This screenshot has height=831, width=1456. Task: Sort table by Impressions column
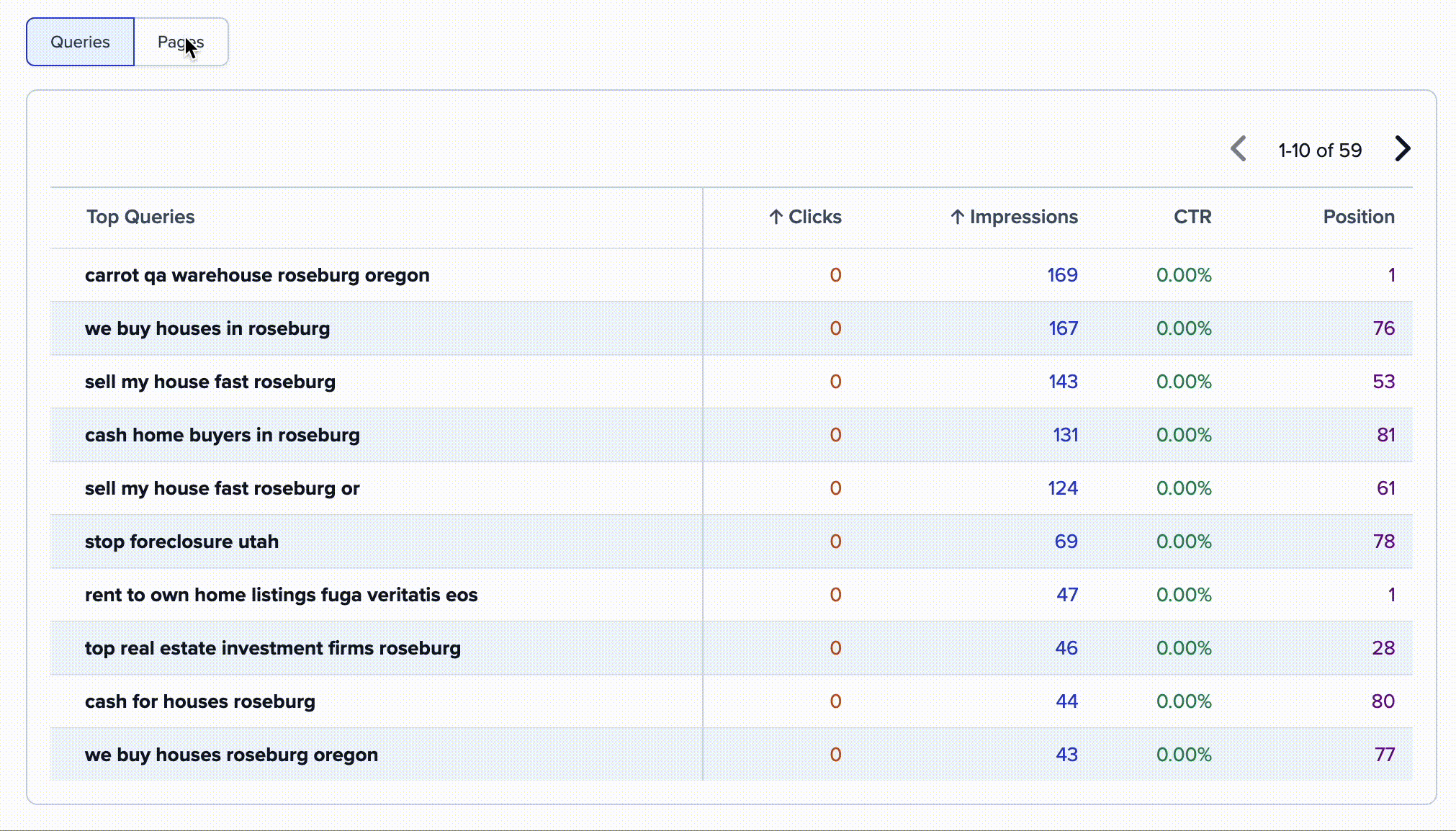(1014, 217)
